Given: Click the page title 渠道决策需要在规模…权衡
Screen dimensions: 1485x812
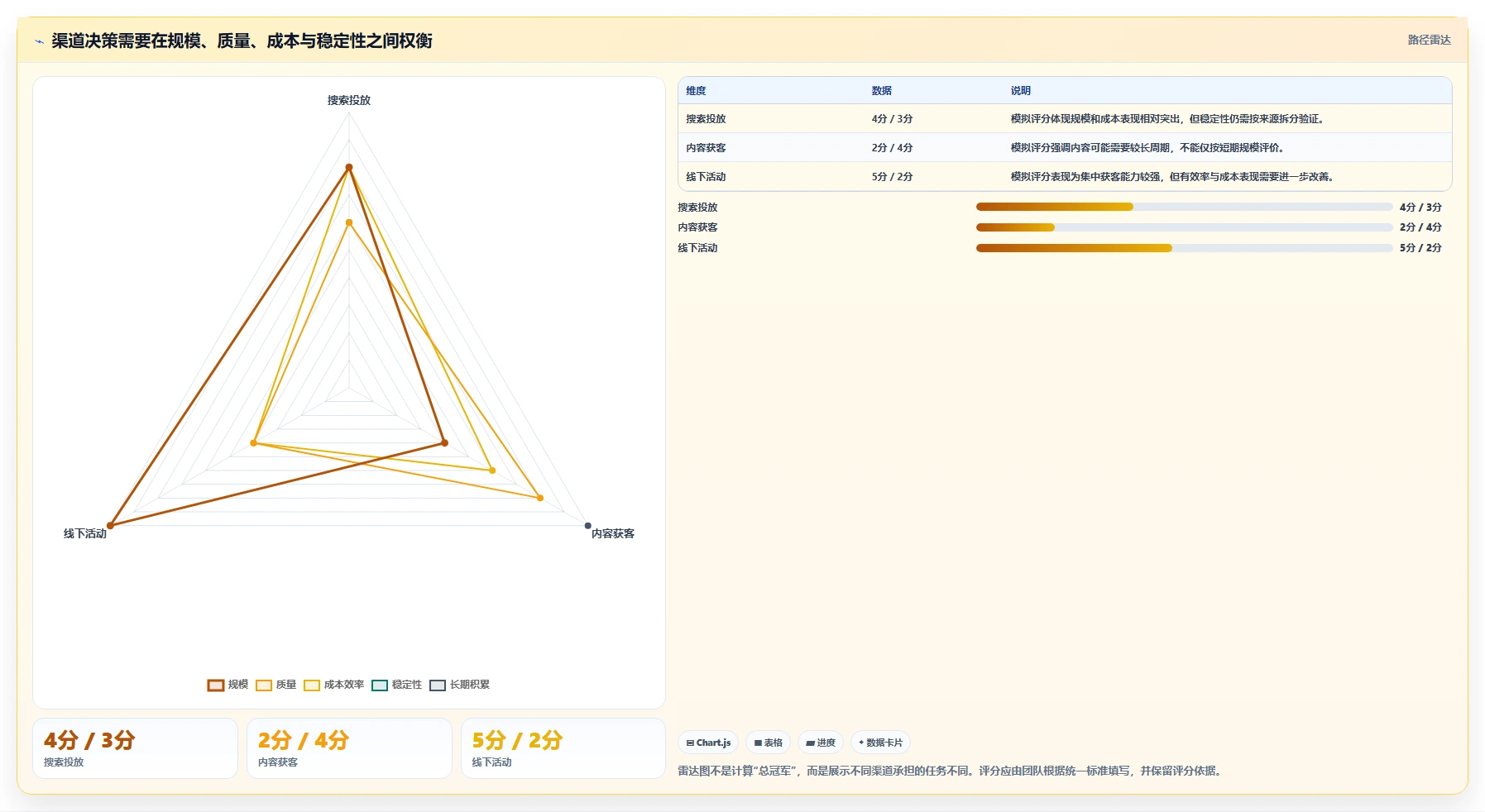Looking at the screenshot, I should tap(242, 41).
